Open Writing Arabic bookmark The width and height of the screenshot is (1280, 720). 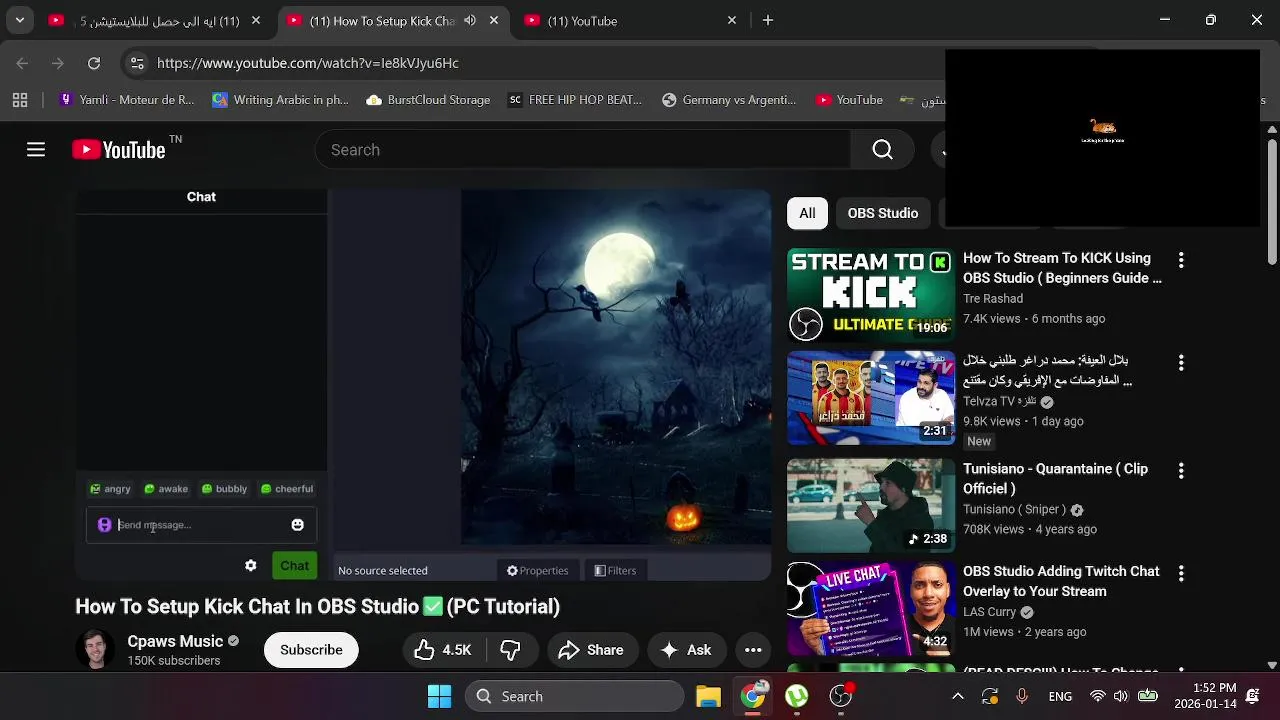click(280, 100)
